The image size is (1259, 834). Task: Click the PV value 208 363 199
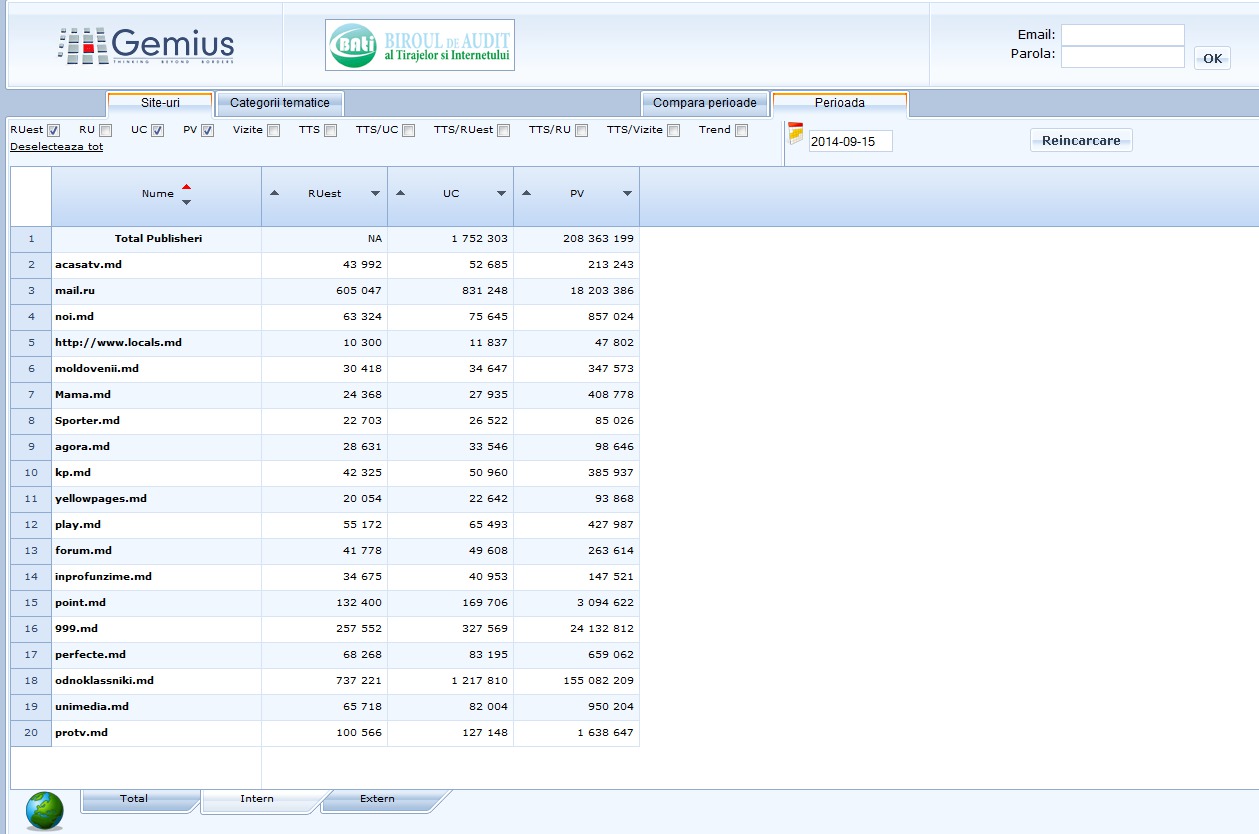[x=597, y=239]
